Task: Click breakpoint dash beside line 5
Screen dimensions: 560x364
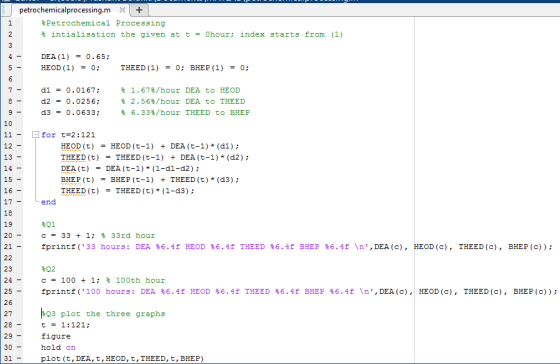Action: point(19,68)
